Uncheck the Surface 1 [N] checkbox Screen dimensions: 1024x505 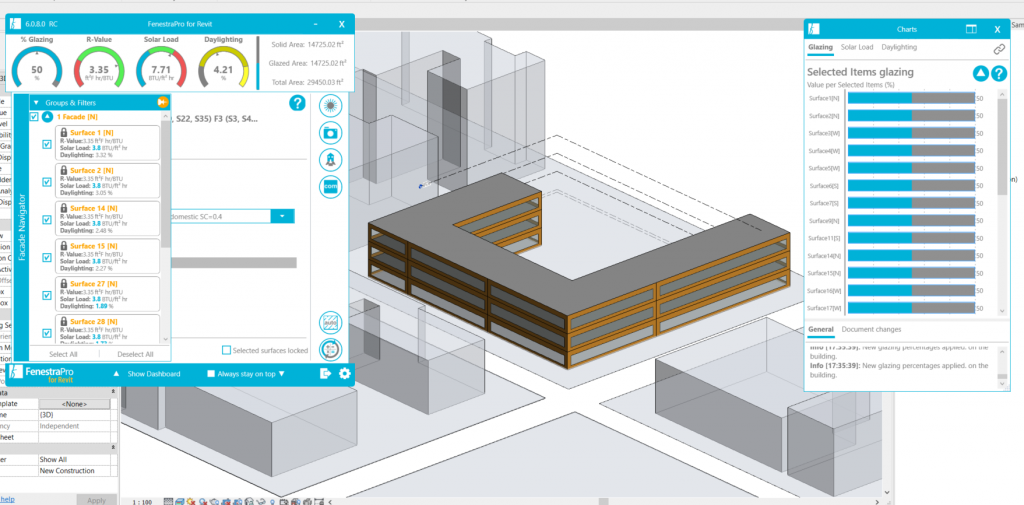46,144
